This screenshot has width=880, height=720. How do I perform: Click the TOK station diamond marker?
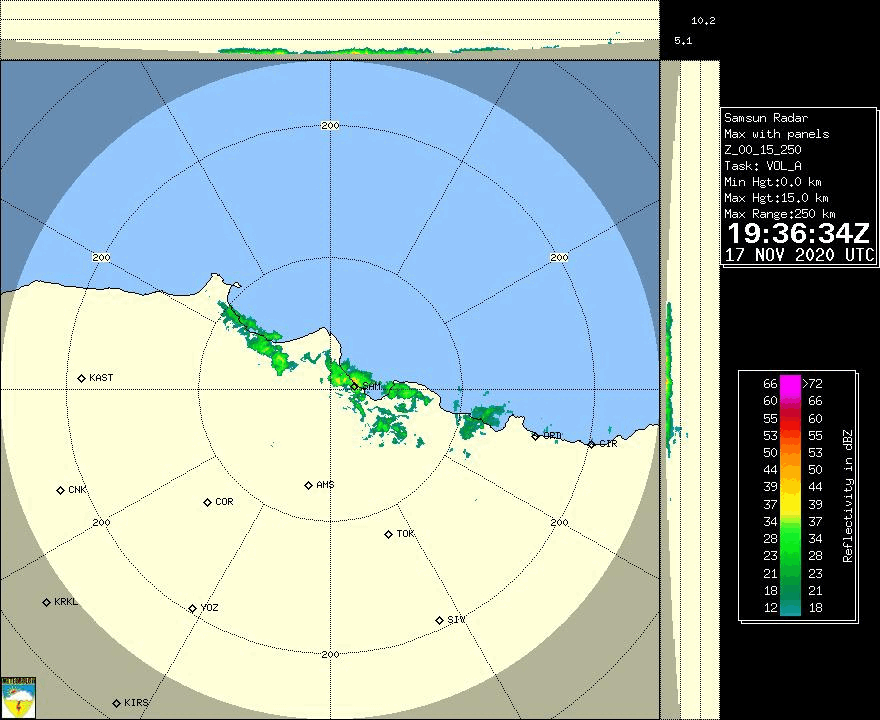tap(388, 534)
